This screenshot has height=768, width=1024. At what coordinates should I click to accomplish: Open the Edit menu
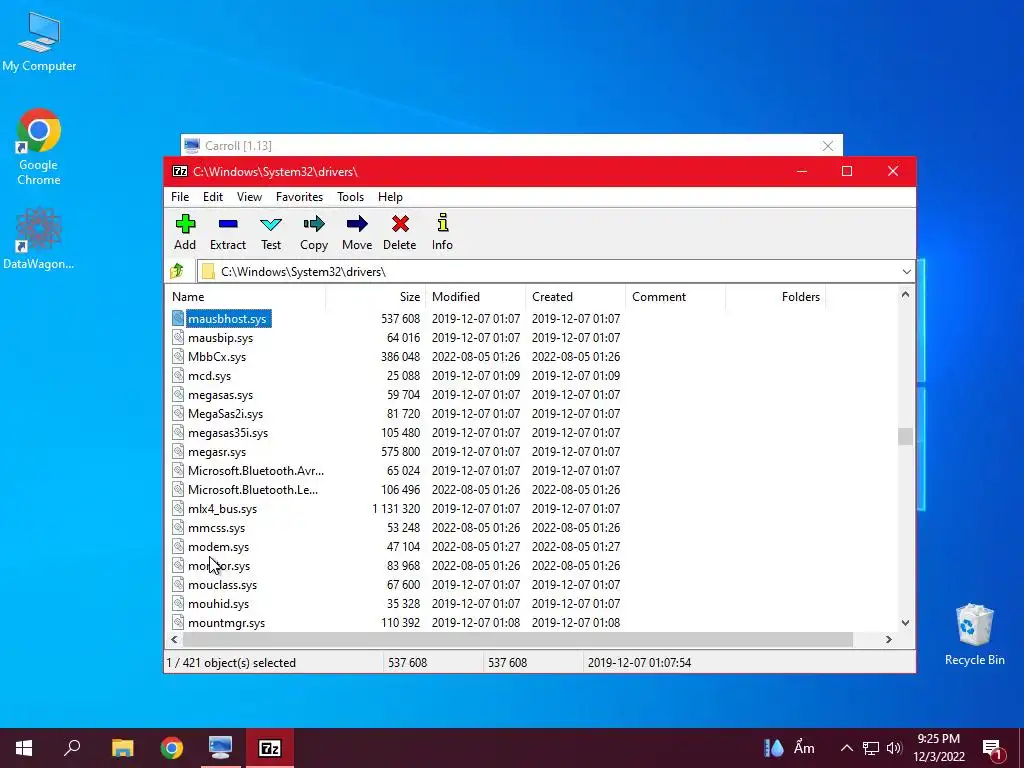pyautogui.click(x=213, y=197)
